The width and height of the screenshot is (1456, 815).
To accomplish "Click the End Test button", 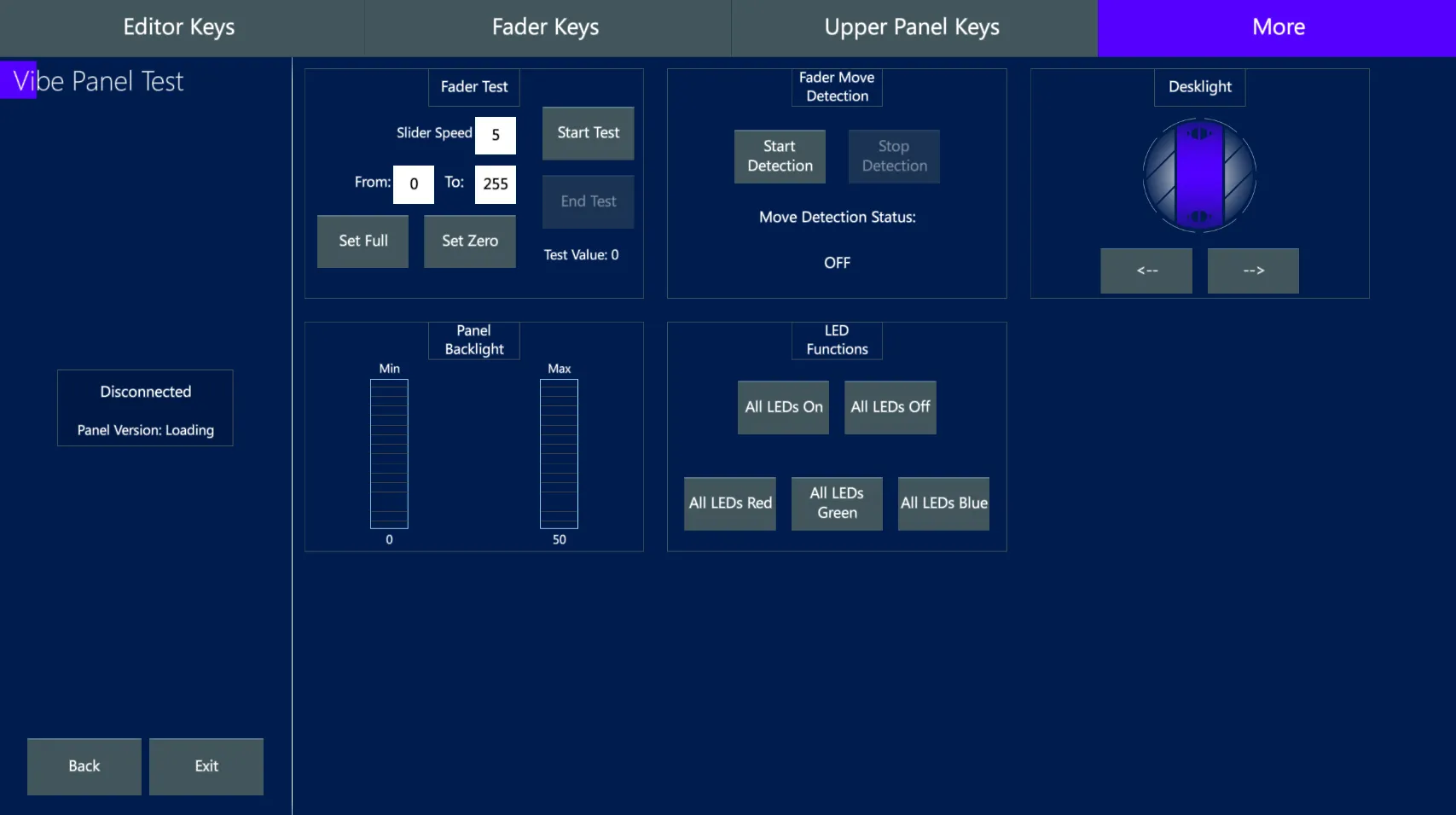I will click(589, 201).
